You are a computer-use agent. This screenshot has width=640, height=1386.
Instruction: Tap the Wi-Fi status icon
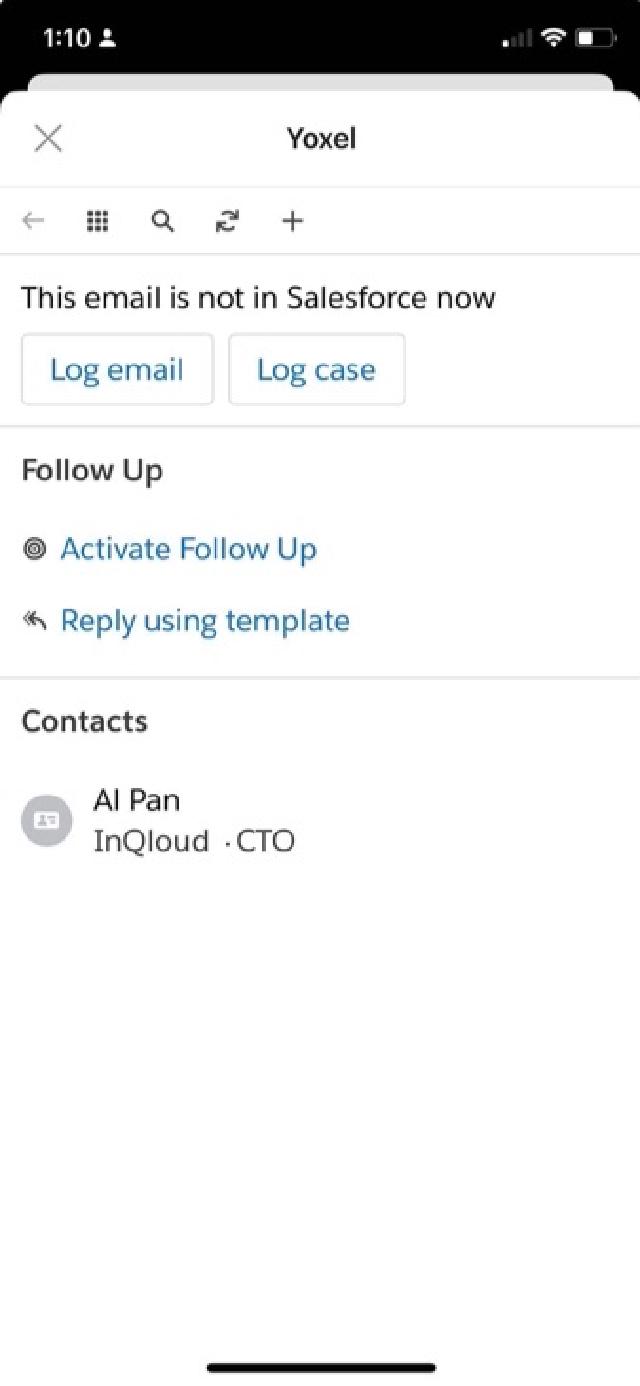click(552, 38)
